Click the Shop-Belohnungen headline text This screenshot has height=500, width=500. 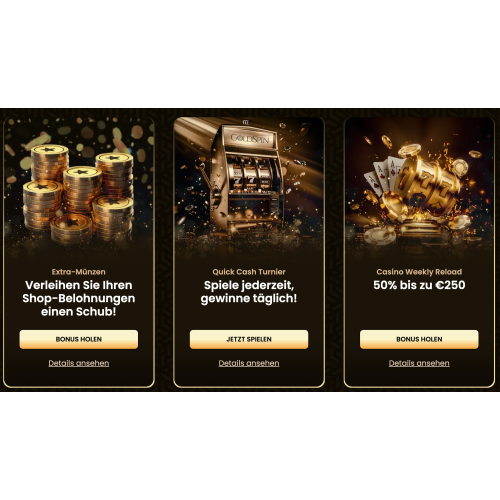click(79, 298)
